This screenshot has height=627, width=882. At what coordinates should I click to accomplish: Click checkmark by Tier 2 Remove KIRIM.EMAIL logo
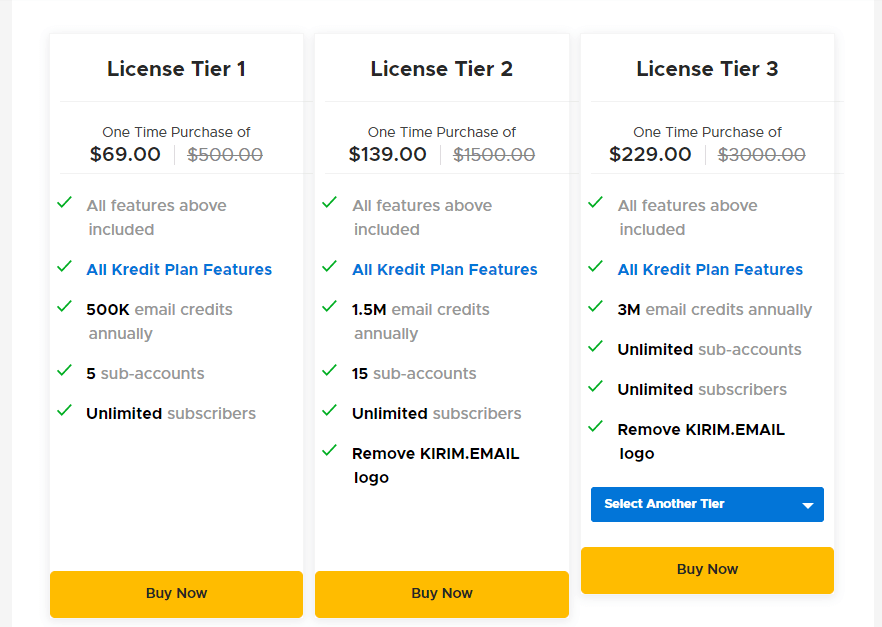tap(330, 450)
